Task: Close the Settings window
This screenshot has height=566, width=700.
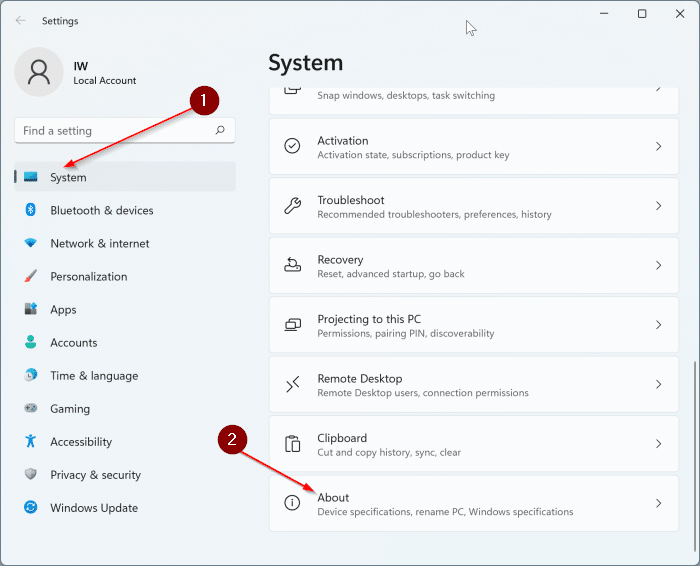Action: [680, 14]
